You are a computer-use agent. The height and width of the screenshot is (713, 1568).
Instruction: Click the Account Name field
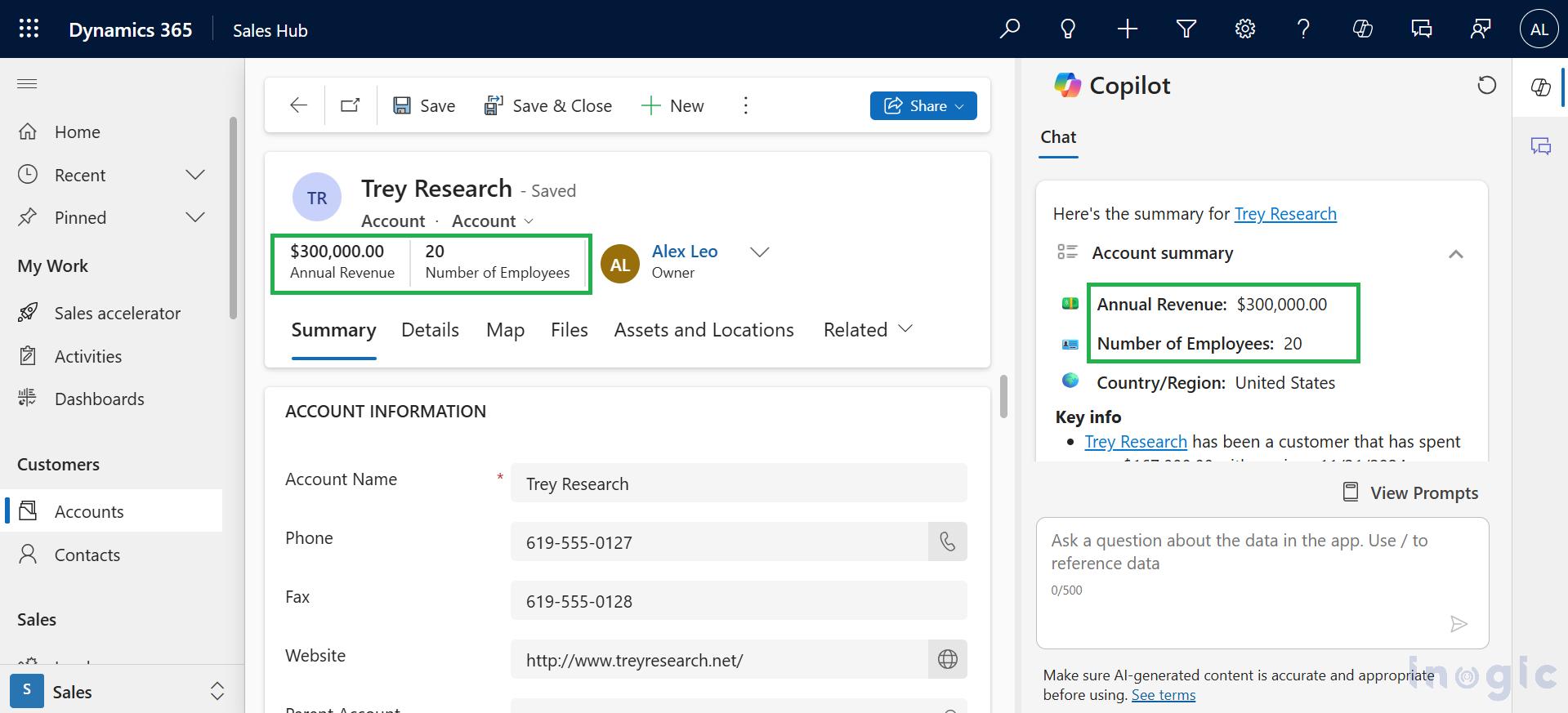739,483
